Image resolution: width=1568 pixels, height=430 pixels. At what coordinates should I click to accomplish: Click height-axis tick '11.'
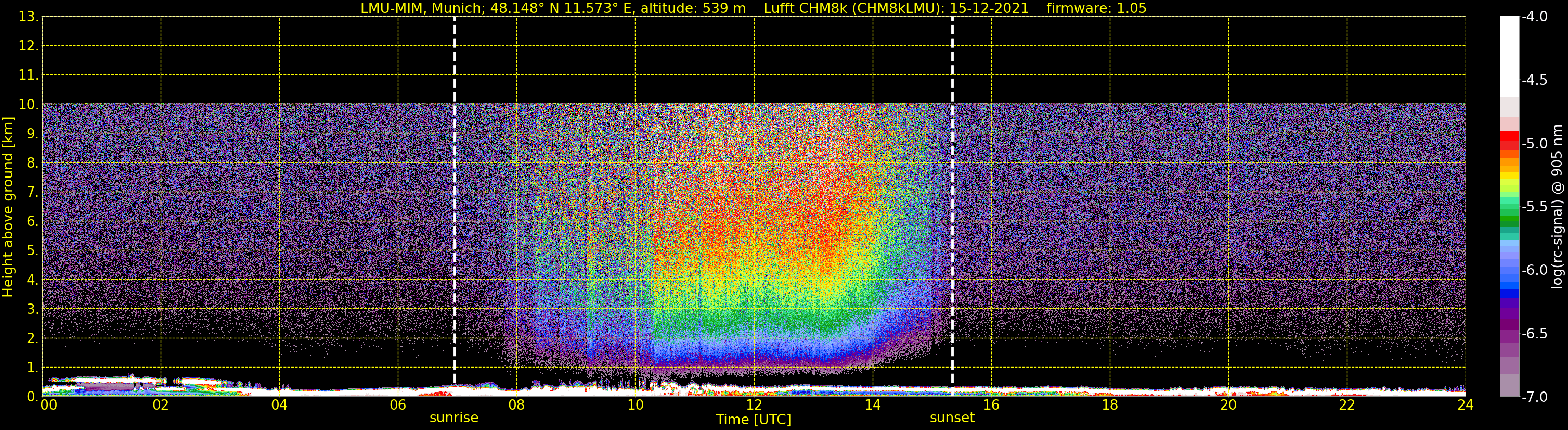[x=29, y=75]
